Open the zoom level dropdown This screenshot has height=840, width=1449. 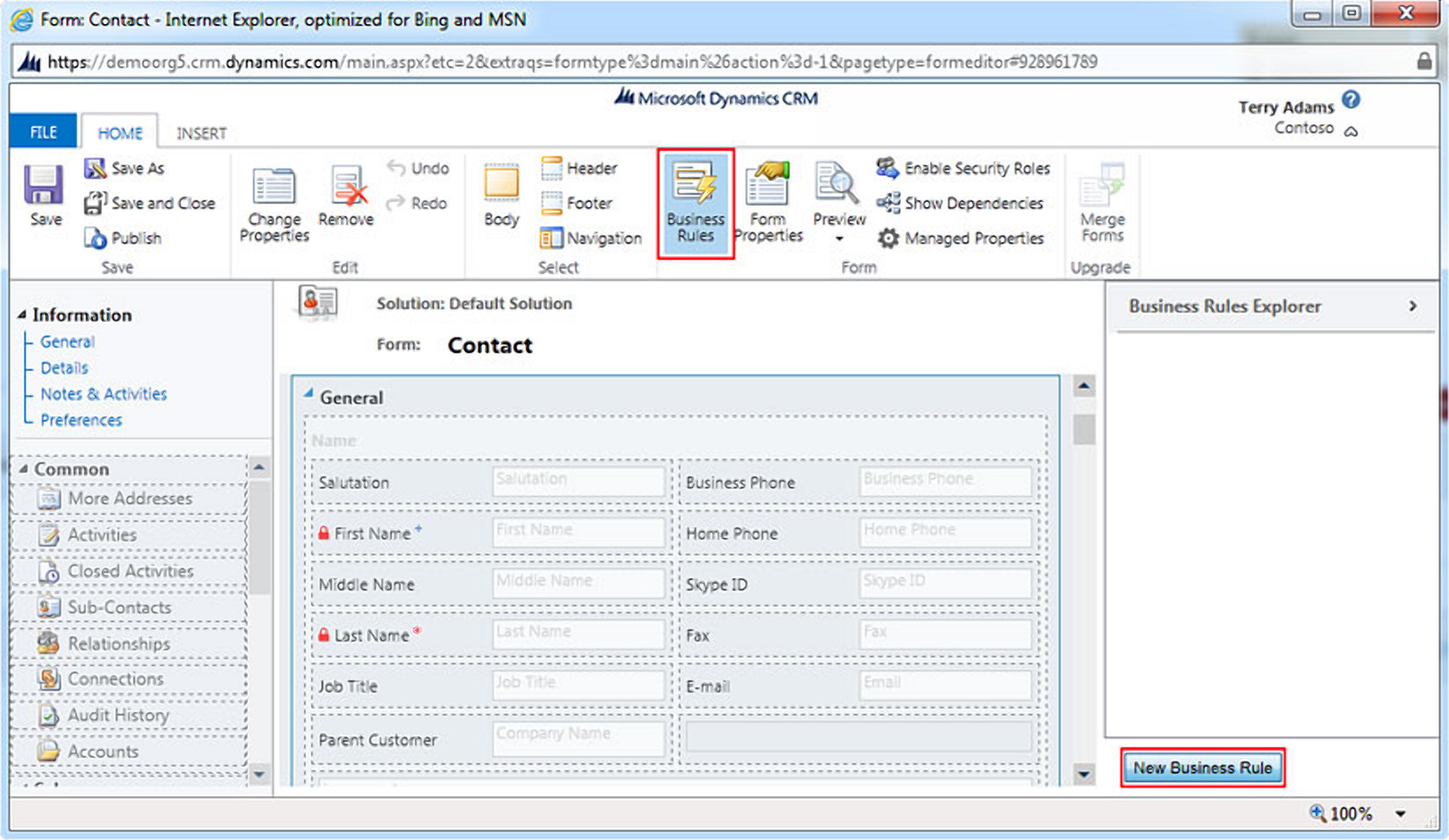click(1400, 814)
